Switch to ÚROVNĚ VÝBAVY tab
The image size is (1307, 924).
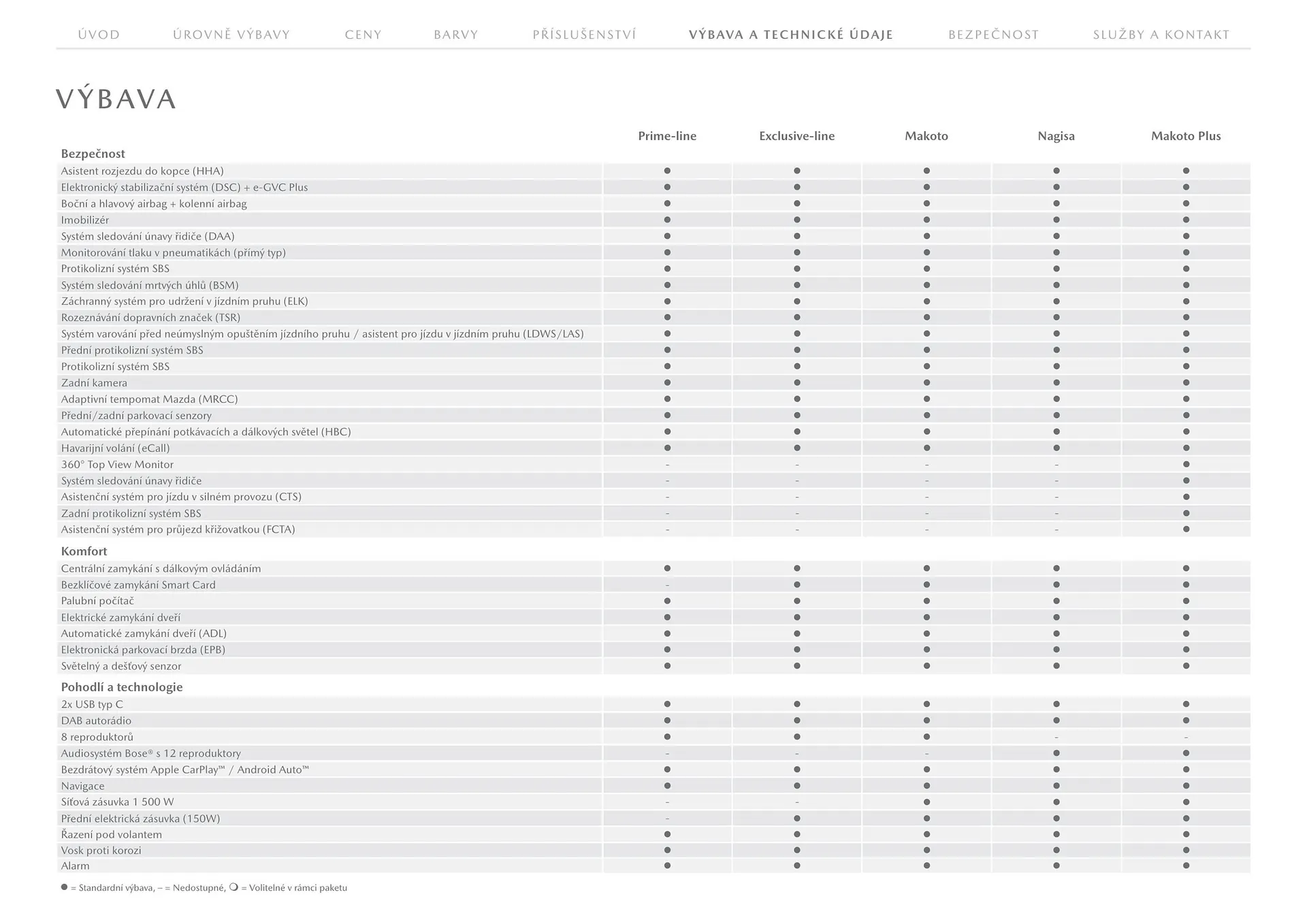[x=231, y=35]
